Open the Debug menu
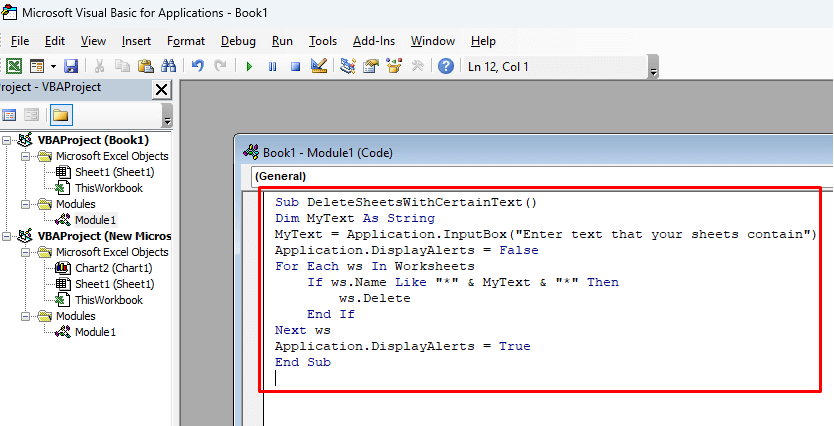This screenshot has height=426, width=834. coord(238,41)
